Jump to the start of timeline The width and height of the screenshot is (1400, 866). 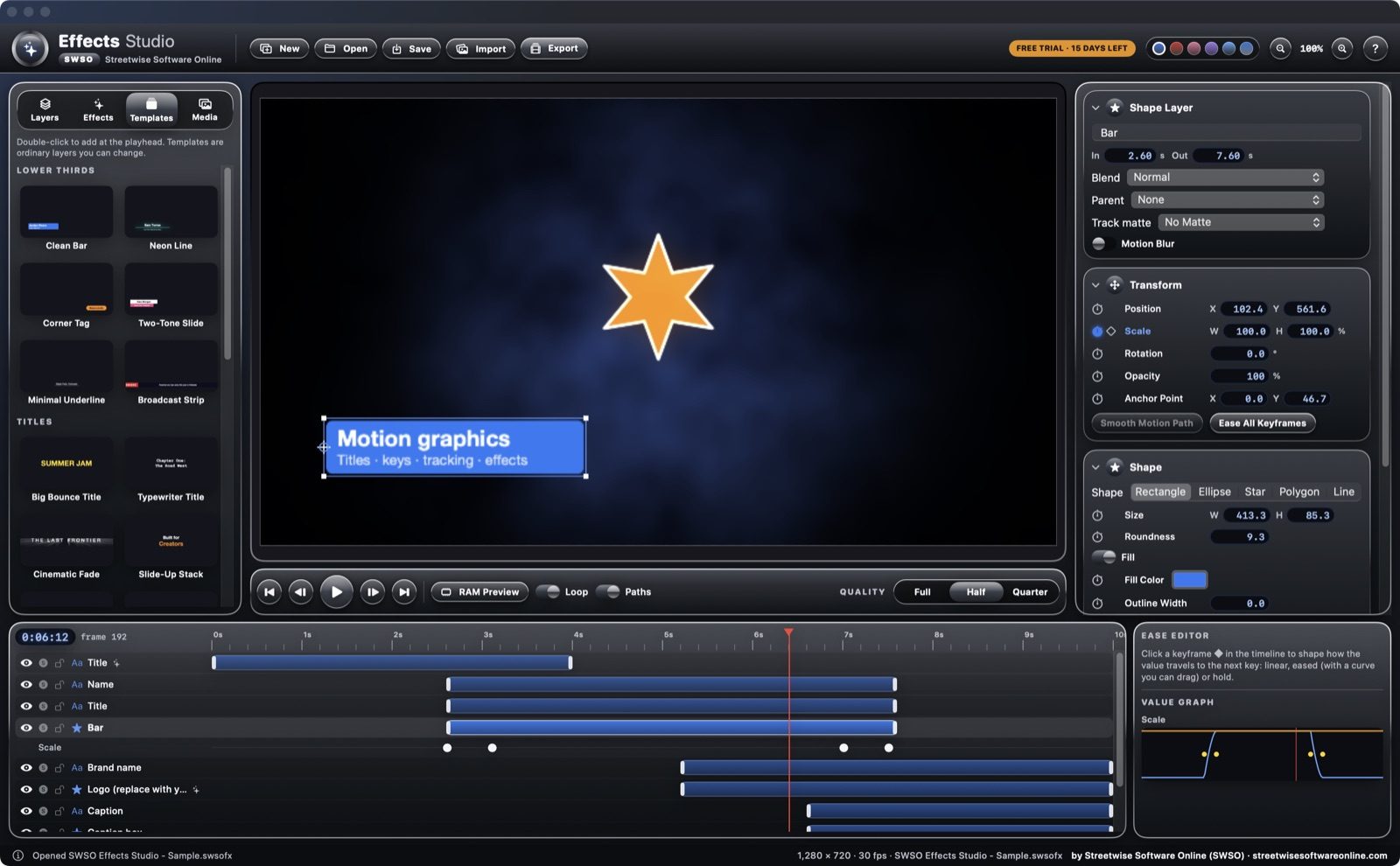269,592
